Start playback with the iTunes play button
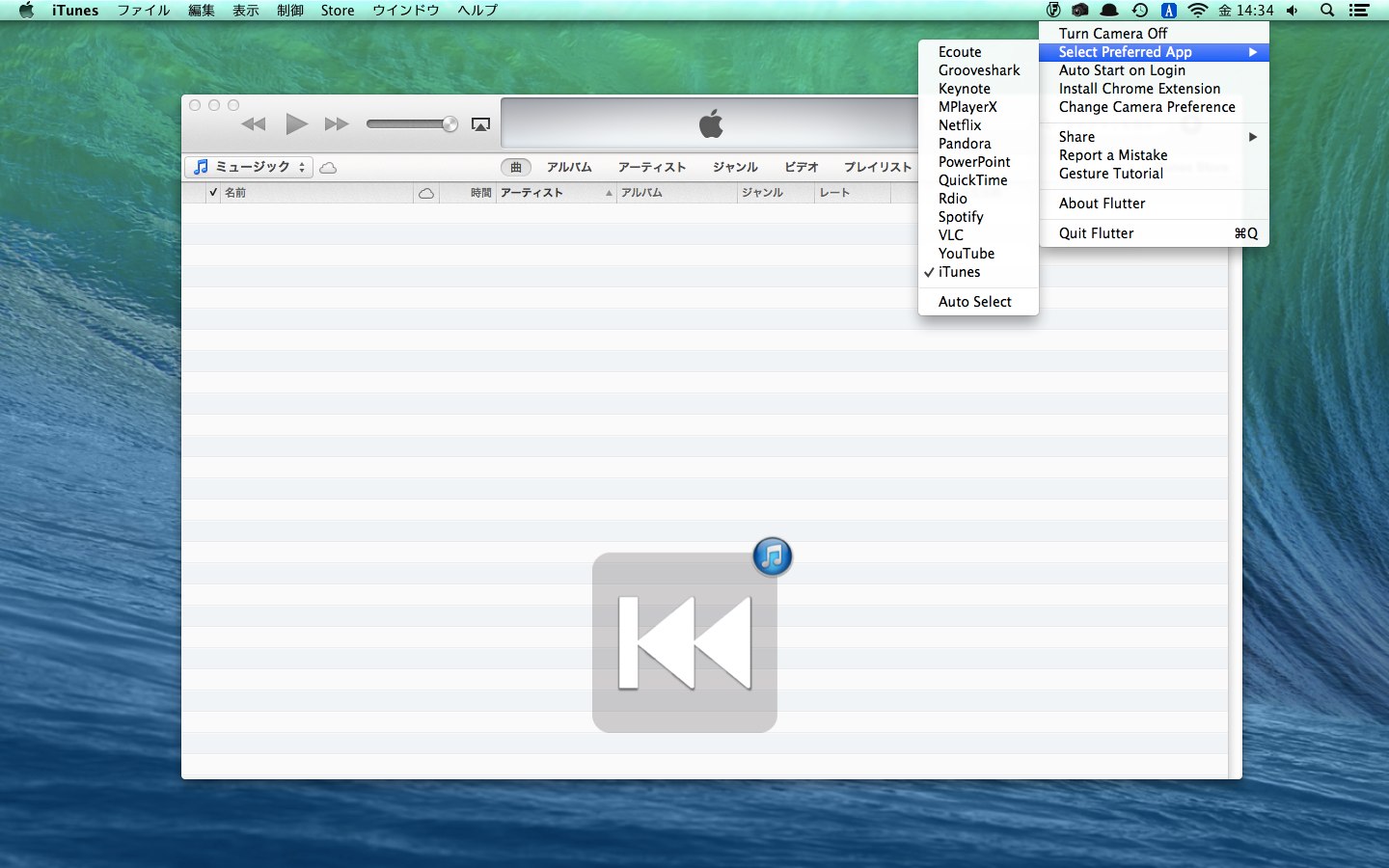 (296, 123)
